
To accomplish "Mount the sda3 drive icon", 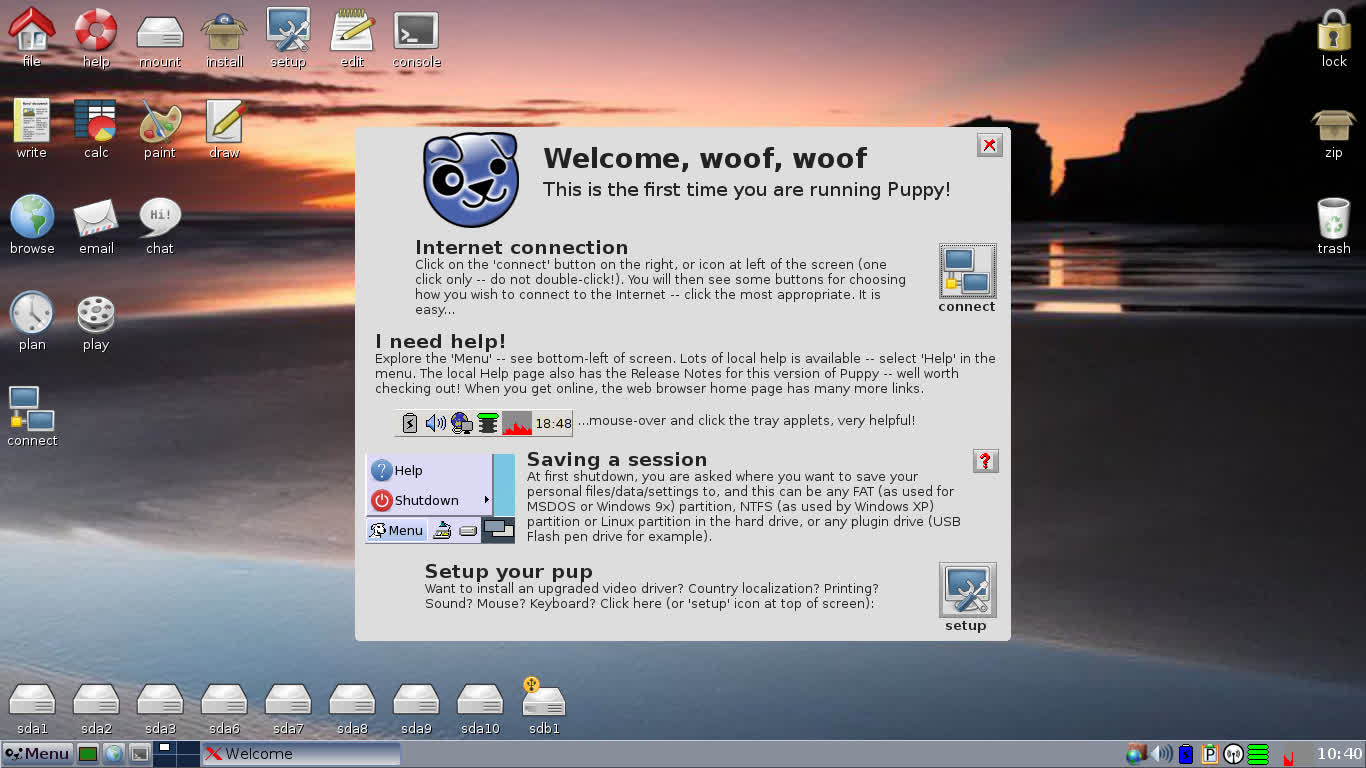I will tap(160, 699).
